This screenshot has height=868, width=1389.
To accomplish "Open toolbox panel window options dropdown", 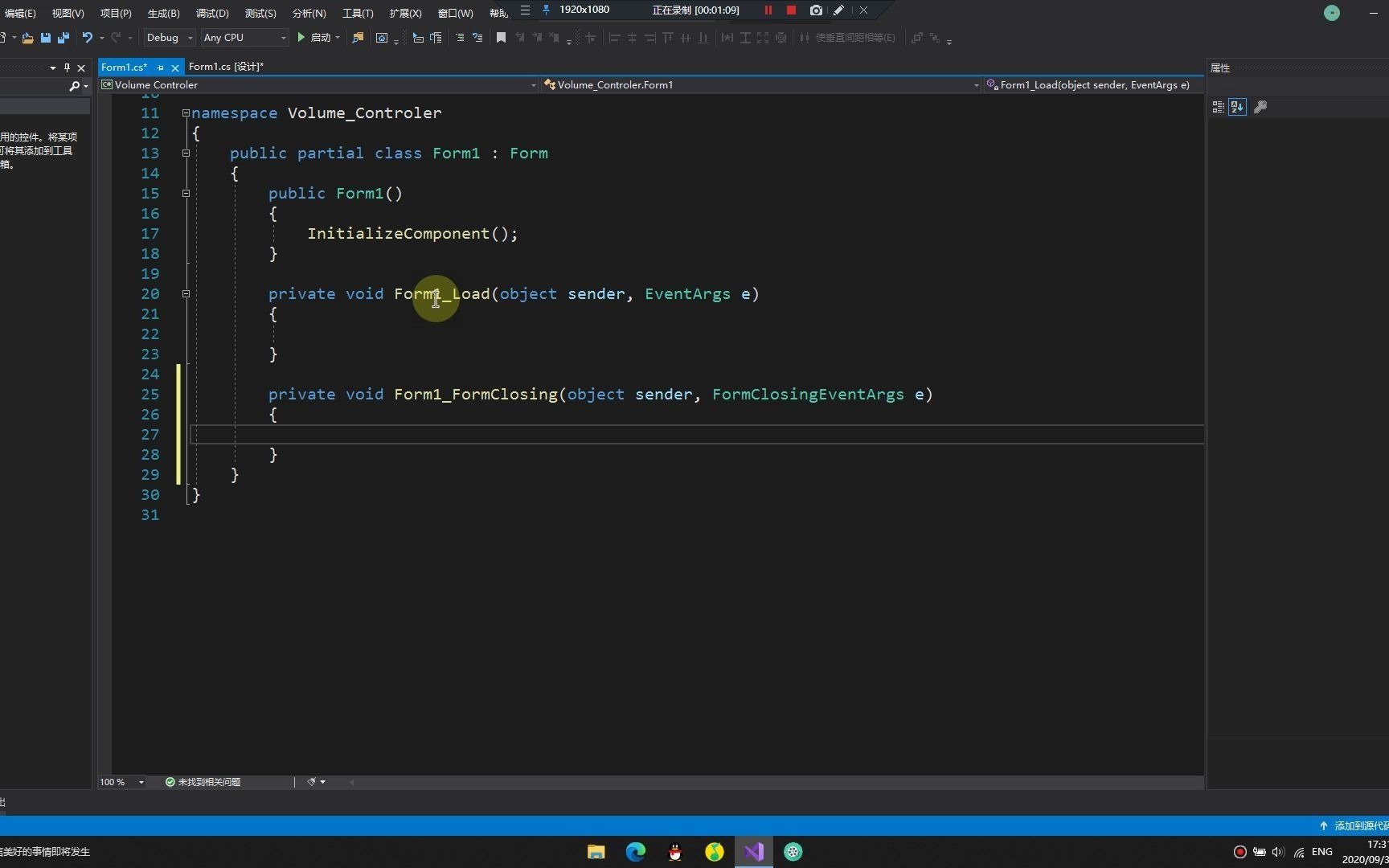I will coord(53,68).
